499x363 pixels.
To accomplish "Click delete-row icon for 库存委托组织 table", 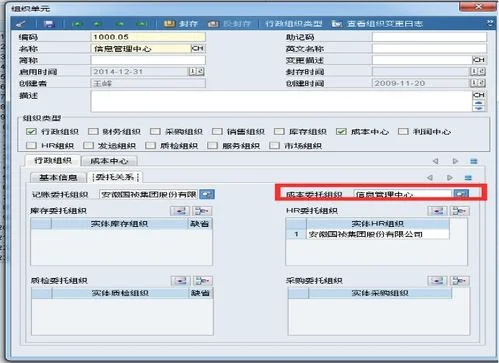I will (202, 211).
